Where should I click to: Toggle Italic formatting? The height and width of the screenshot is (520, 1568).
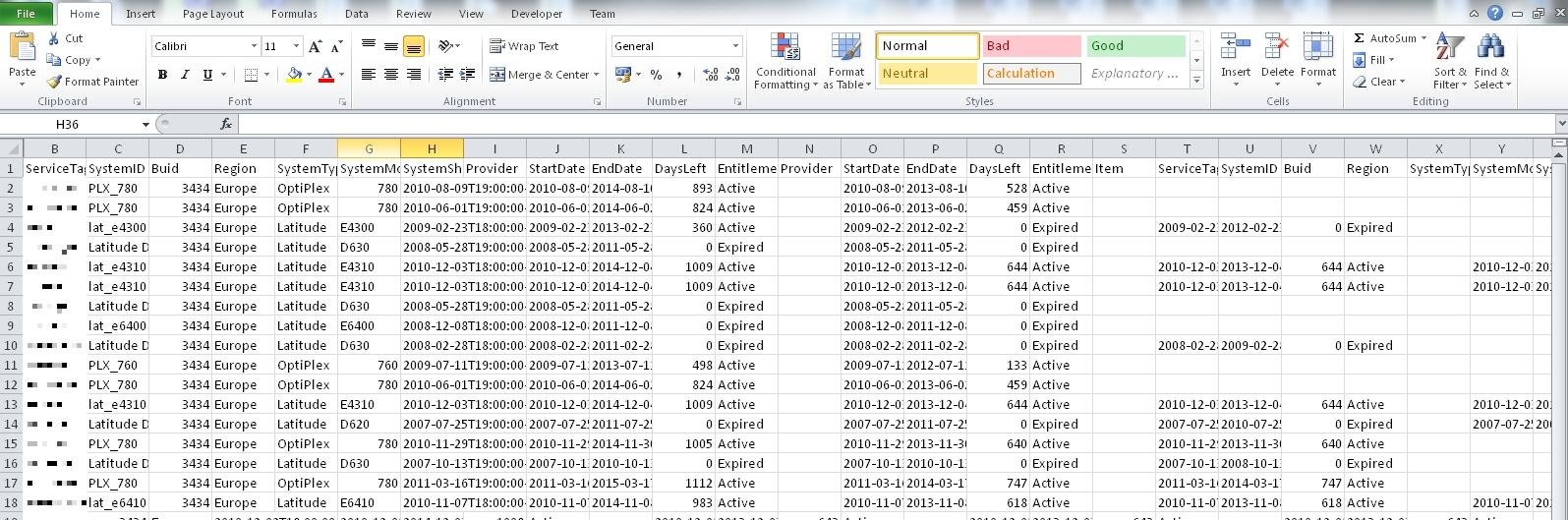point(185,75)
